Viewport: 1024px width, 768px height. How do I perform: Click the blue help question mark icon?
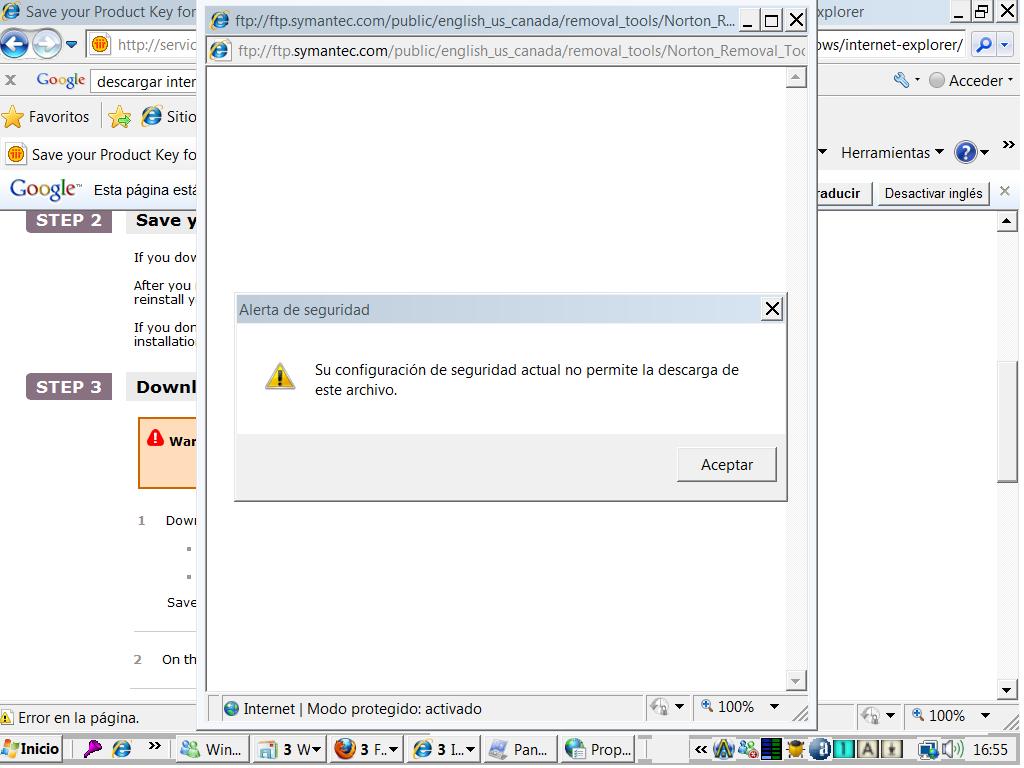click(965, 153)
